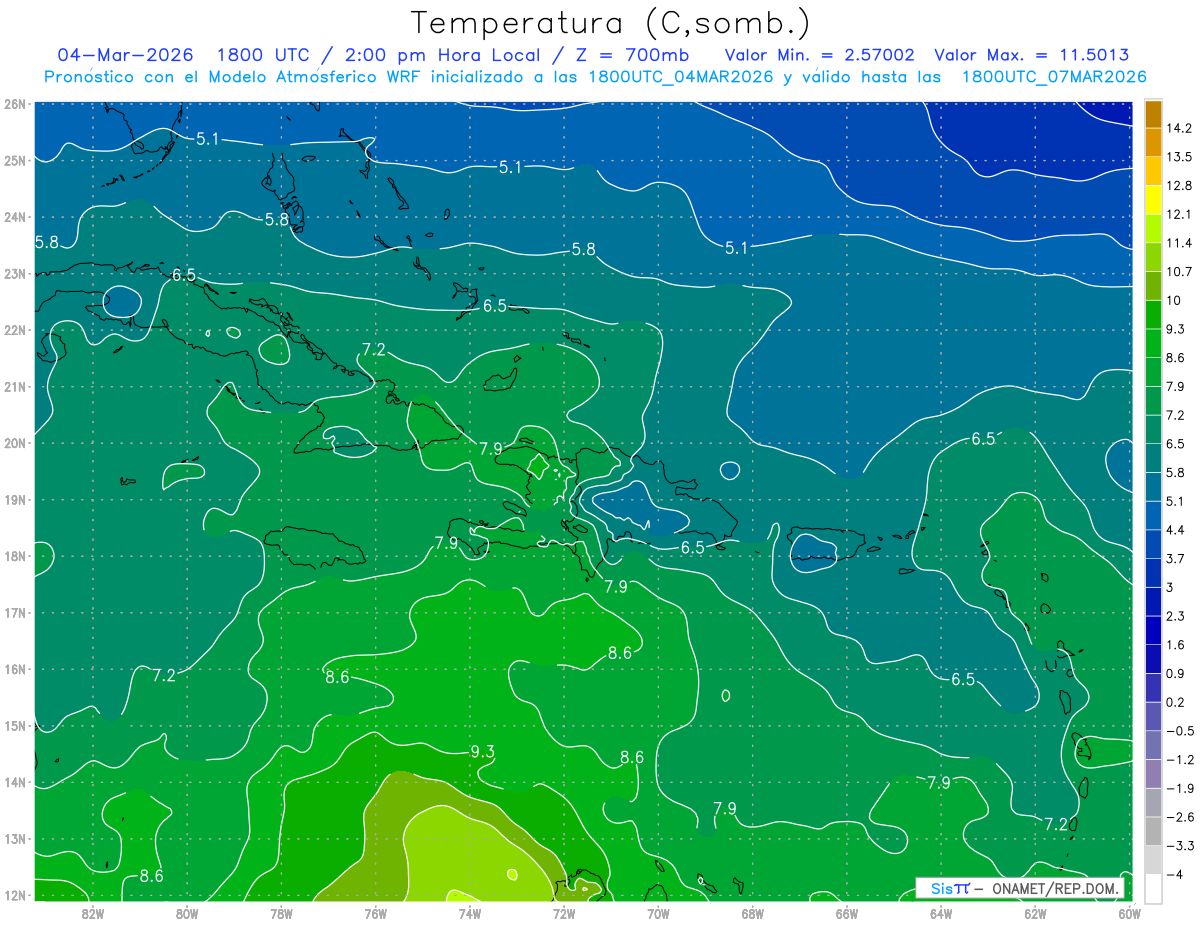1200x927 pixels.
Task: Click the colorbar label -4
Action: pyautogui.click(x=1174, y=874)
